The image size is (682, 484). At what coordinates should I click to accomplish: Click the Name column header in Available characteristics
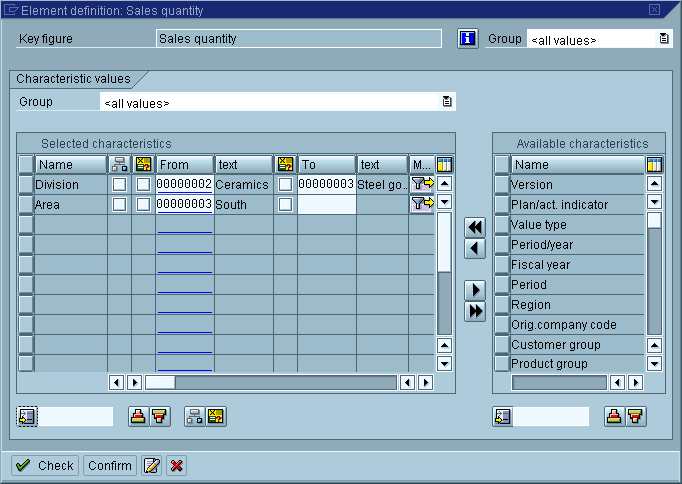(578, 164)
